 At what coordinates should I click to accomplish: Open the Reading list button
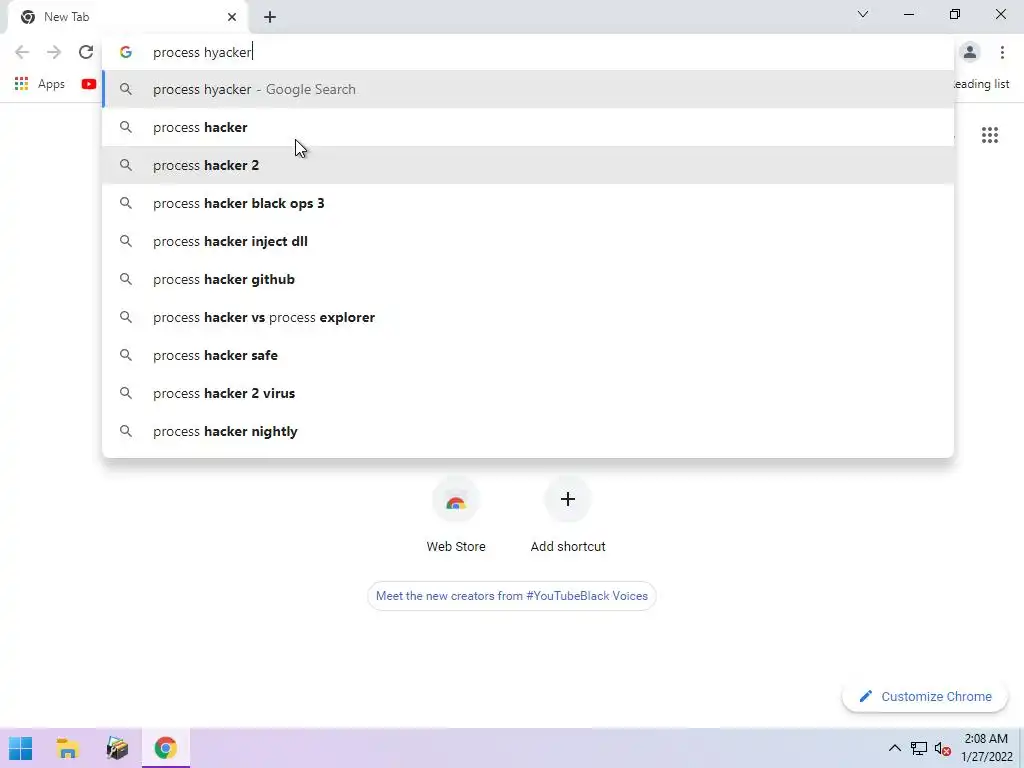tap(982, 84)
